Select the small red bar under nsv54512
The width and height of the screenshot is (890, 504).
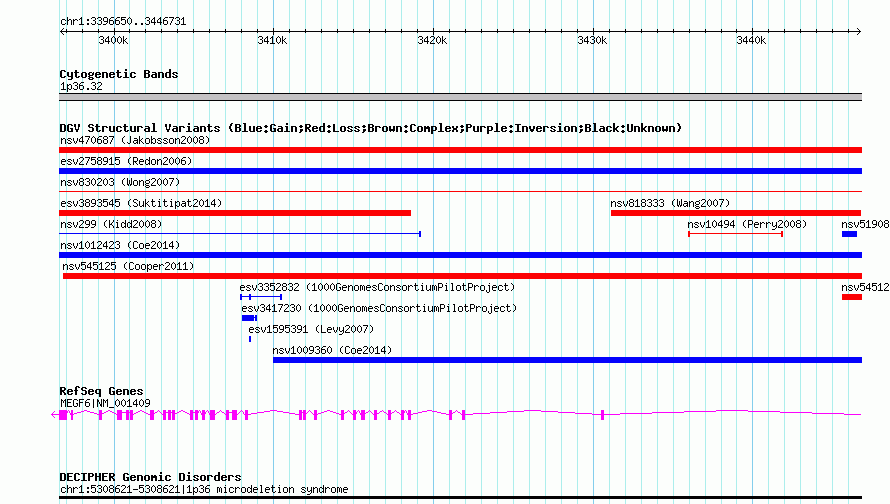tap(851, 297)
